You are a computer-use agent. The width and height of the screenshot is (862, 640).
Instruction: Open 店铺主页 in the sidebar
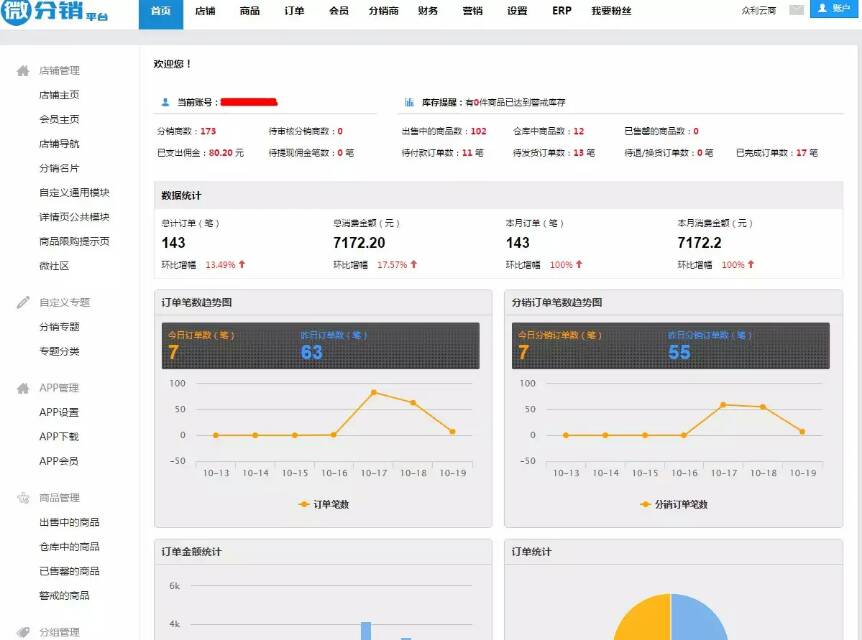[59, 95]
